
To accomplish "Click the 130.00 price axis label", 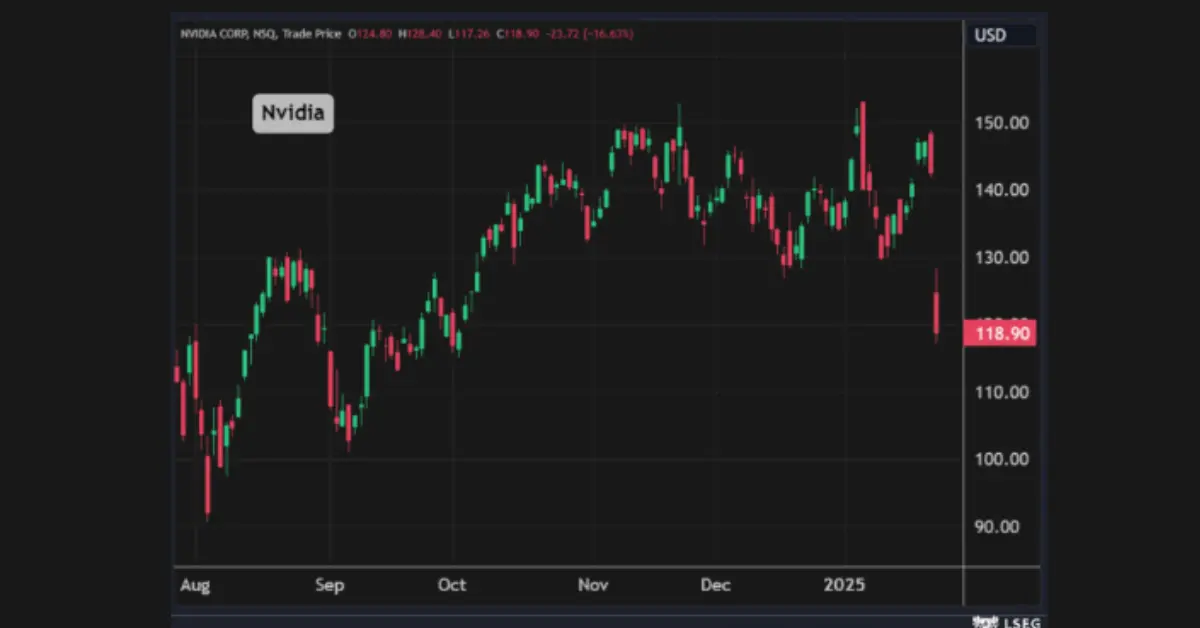I will [x=1000, y=257].
